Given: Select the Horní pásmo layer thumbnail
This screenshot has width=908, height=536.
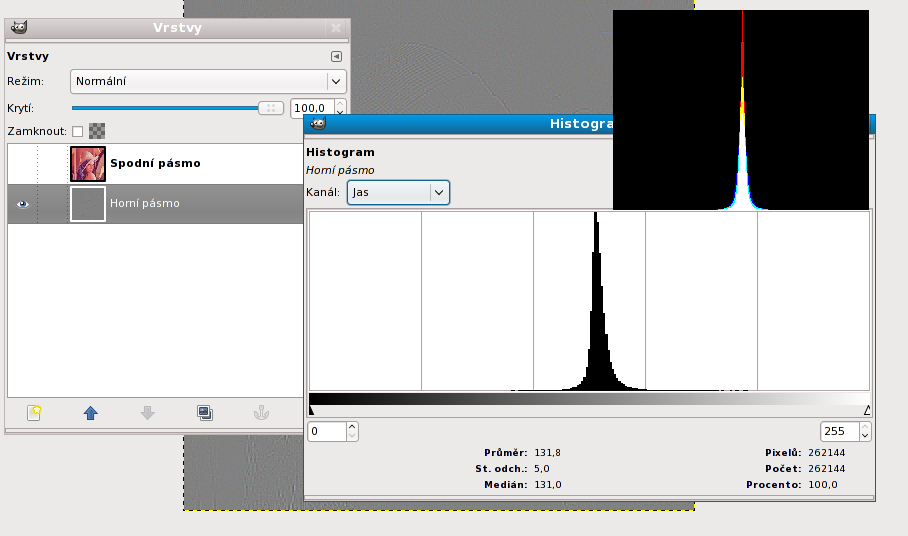Looking at the screenshot, I should pos(88,204).
